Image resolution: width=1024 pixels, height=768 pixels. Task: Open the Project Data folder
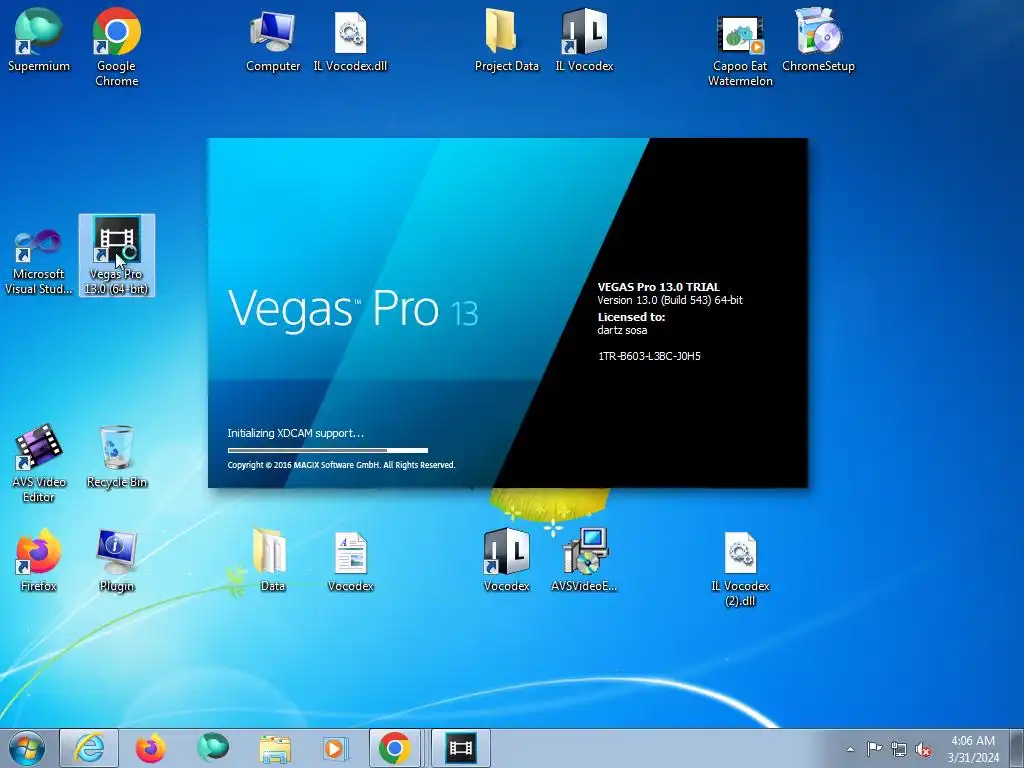[x=506, y=40]
